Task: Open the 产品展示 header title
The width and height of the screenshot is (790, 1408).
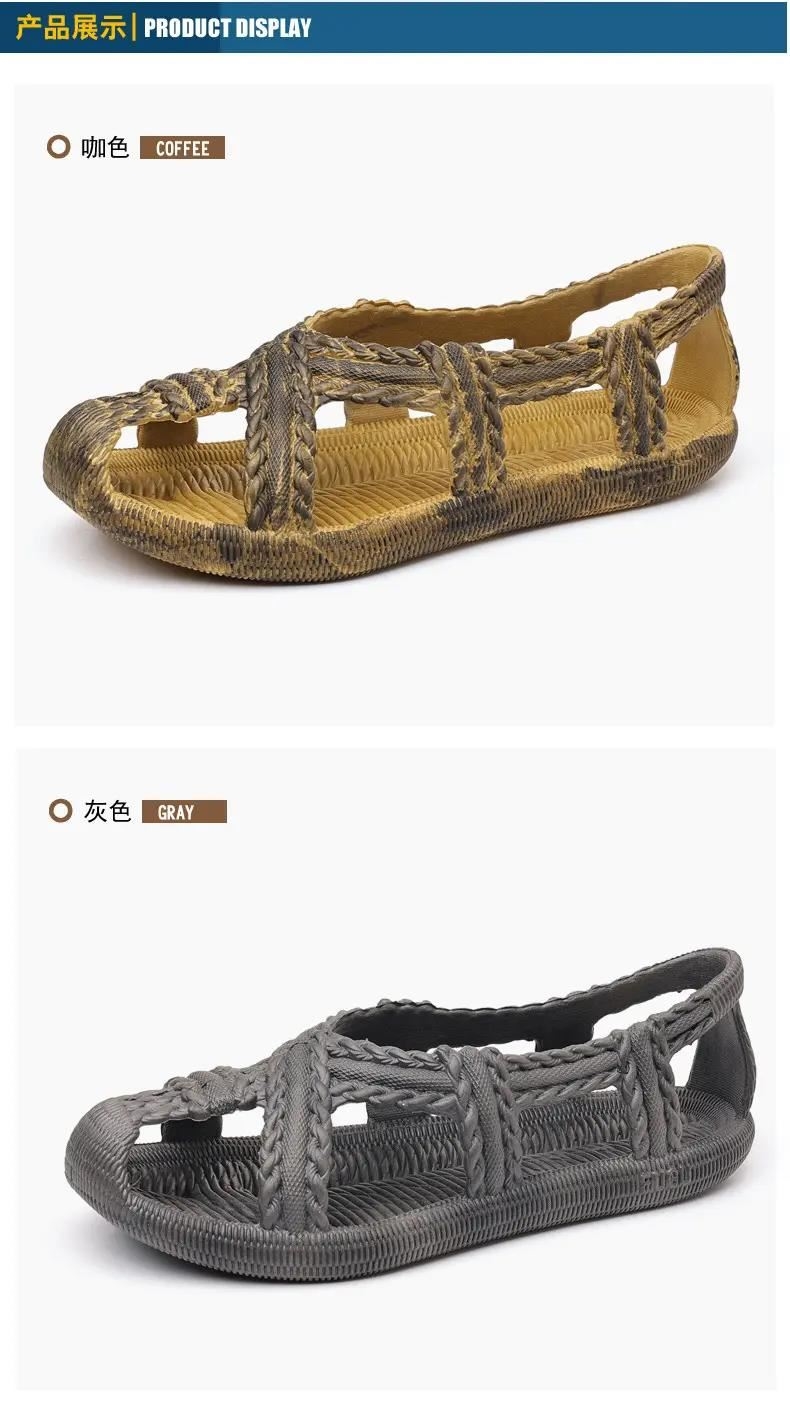Action: (x=71, y=27)
